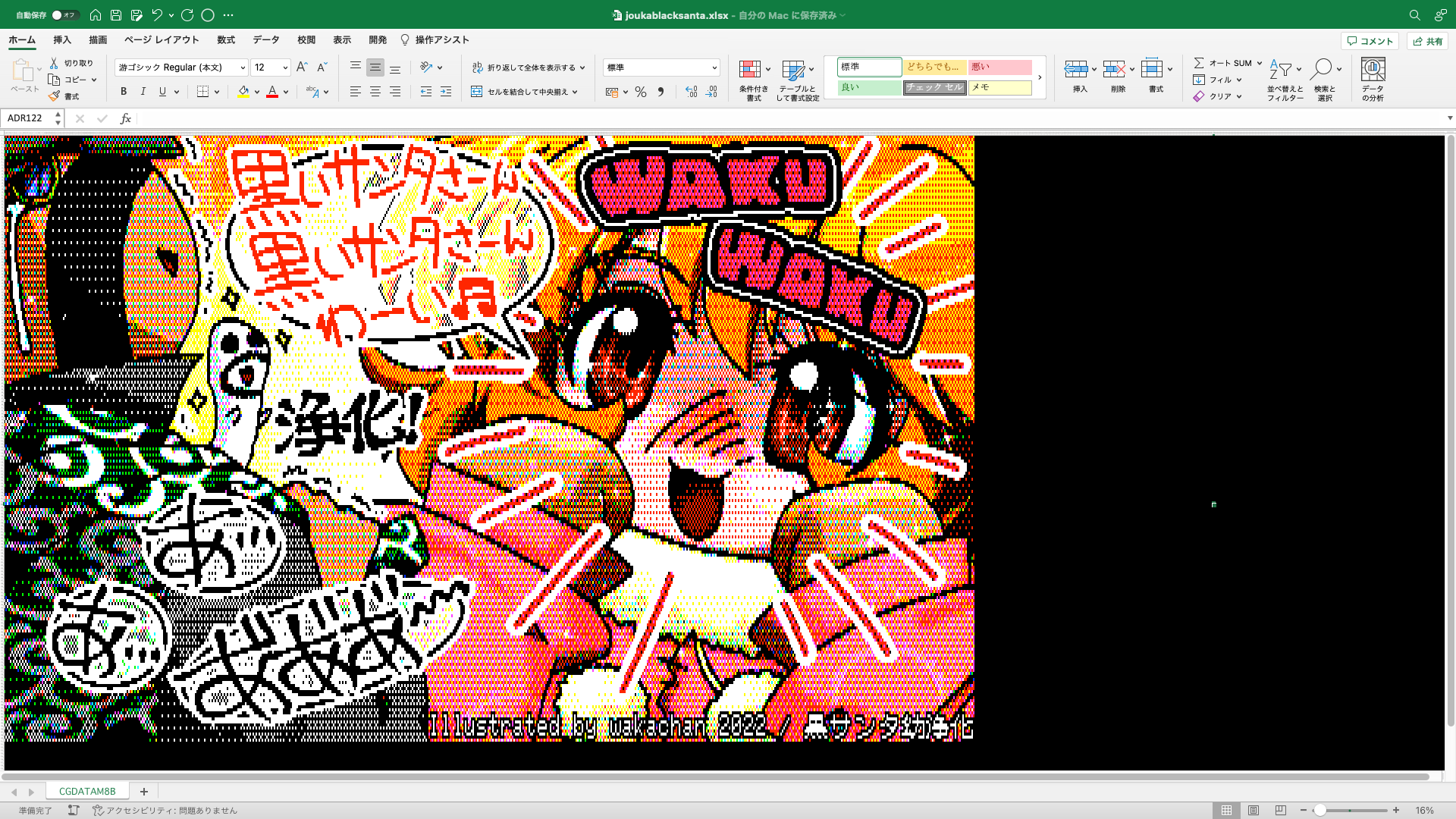Open テーブルとして書式設定 table format
Image resolution: width=1456 pixels, height=819 pixels.
pos(798,80)
